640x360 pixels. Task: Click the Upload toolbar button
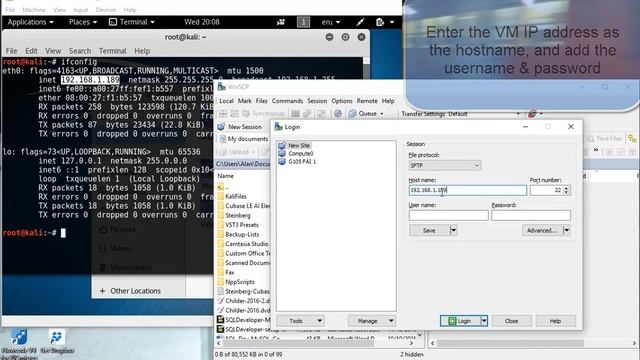pos(237,152)
